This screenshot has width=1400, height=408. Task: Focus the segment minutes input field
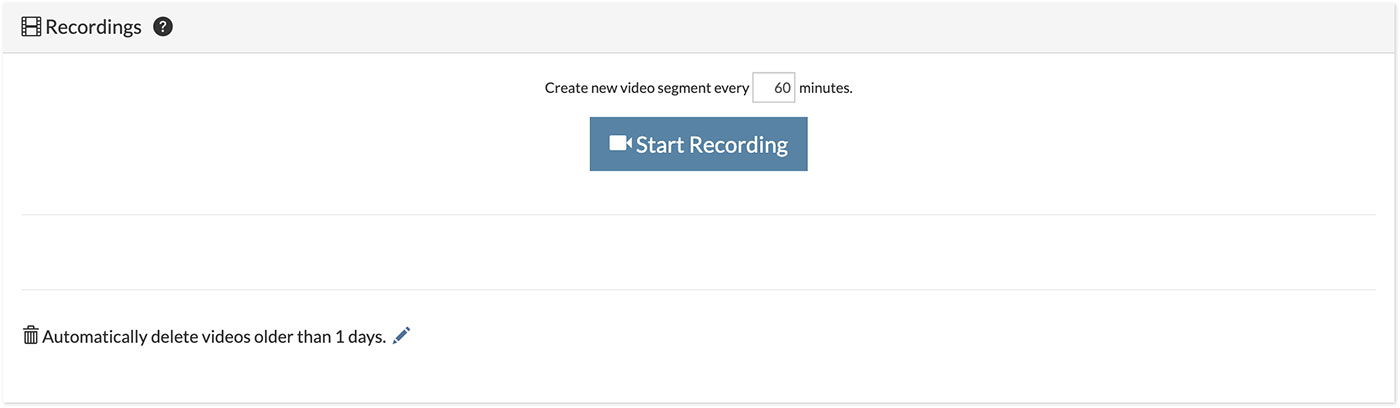point(773,88)
